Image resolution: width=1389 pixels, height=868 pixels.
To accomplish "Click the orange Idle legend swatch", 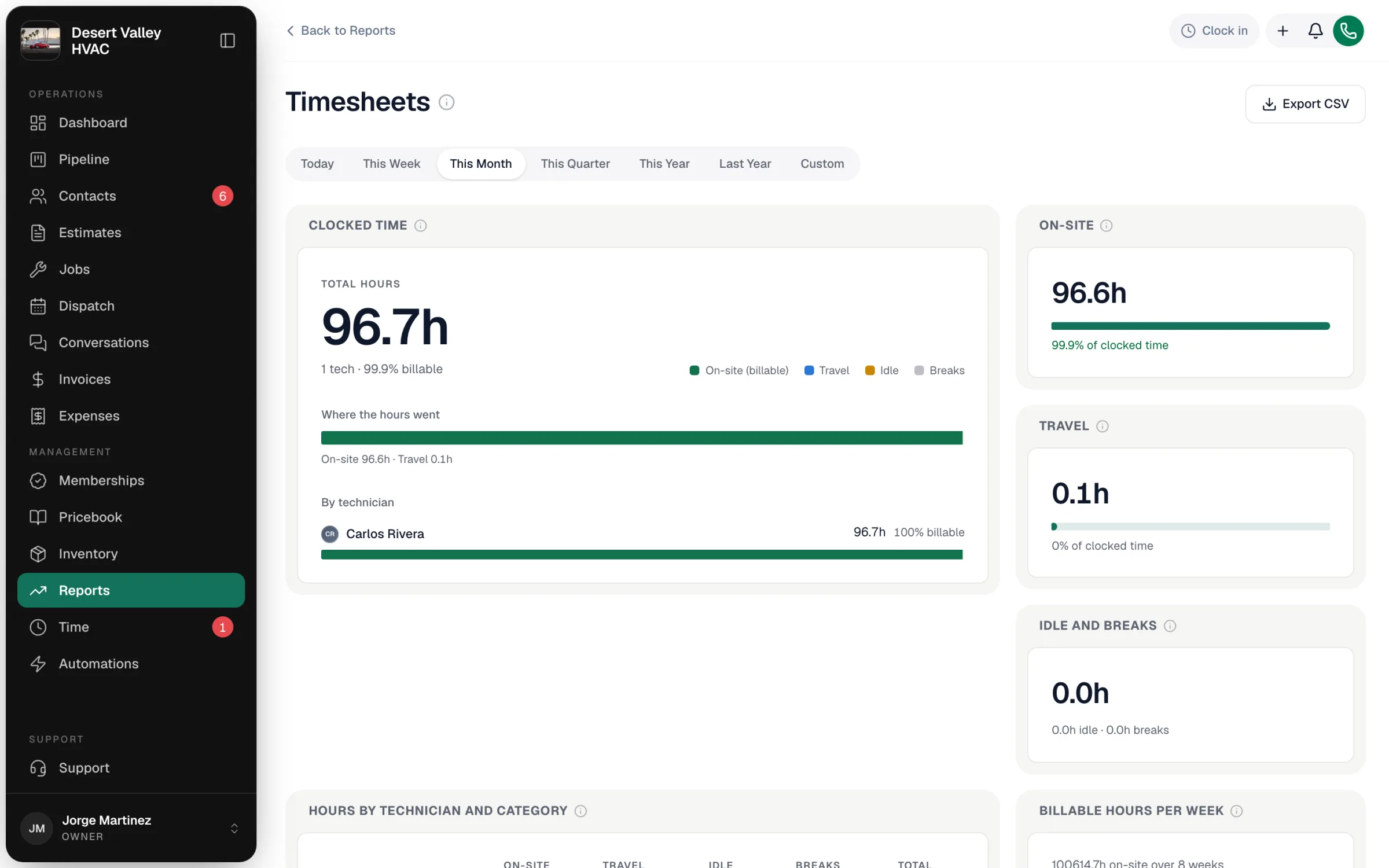I will pos(870,370).
